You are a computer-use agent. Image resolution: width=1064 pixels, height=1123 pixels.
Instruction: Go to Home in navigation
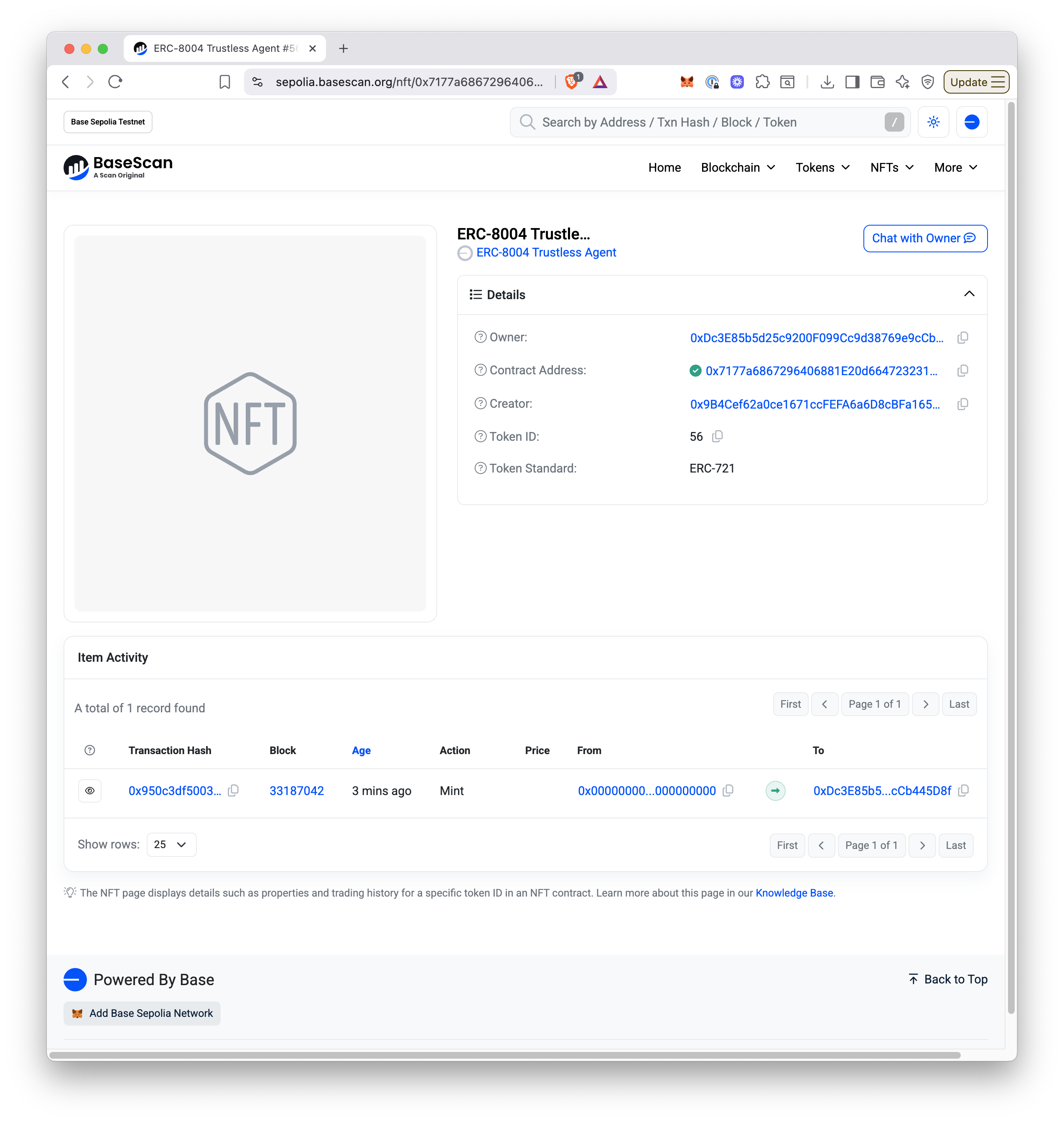(x=664, y=168)
